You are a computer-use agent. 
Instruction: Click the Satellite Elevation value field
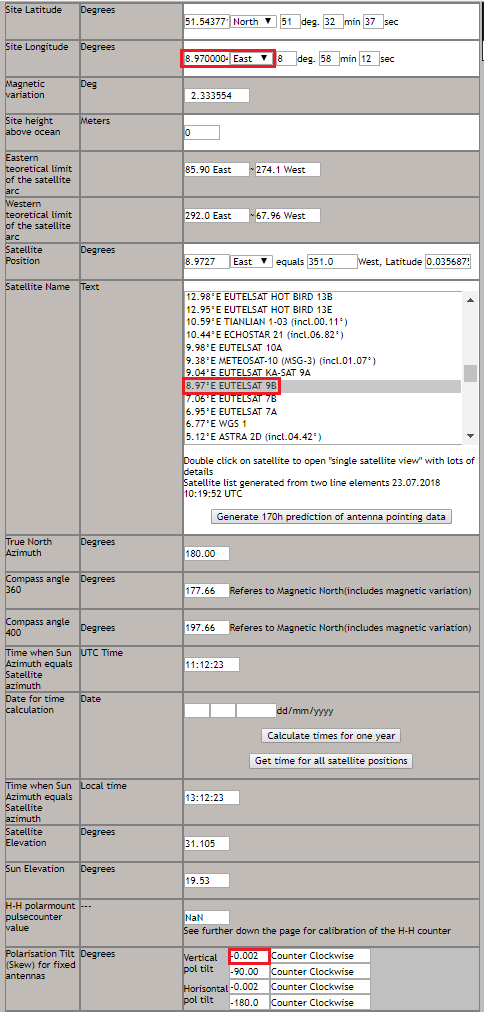pos(207,844)
